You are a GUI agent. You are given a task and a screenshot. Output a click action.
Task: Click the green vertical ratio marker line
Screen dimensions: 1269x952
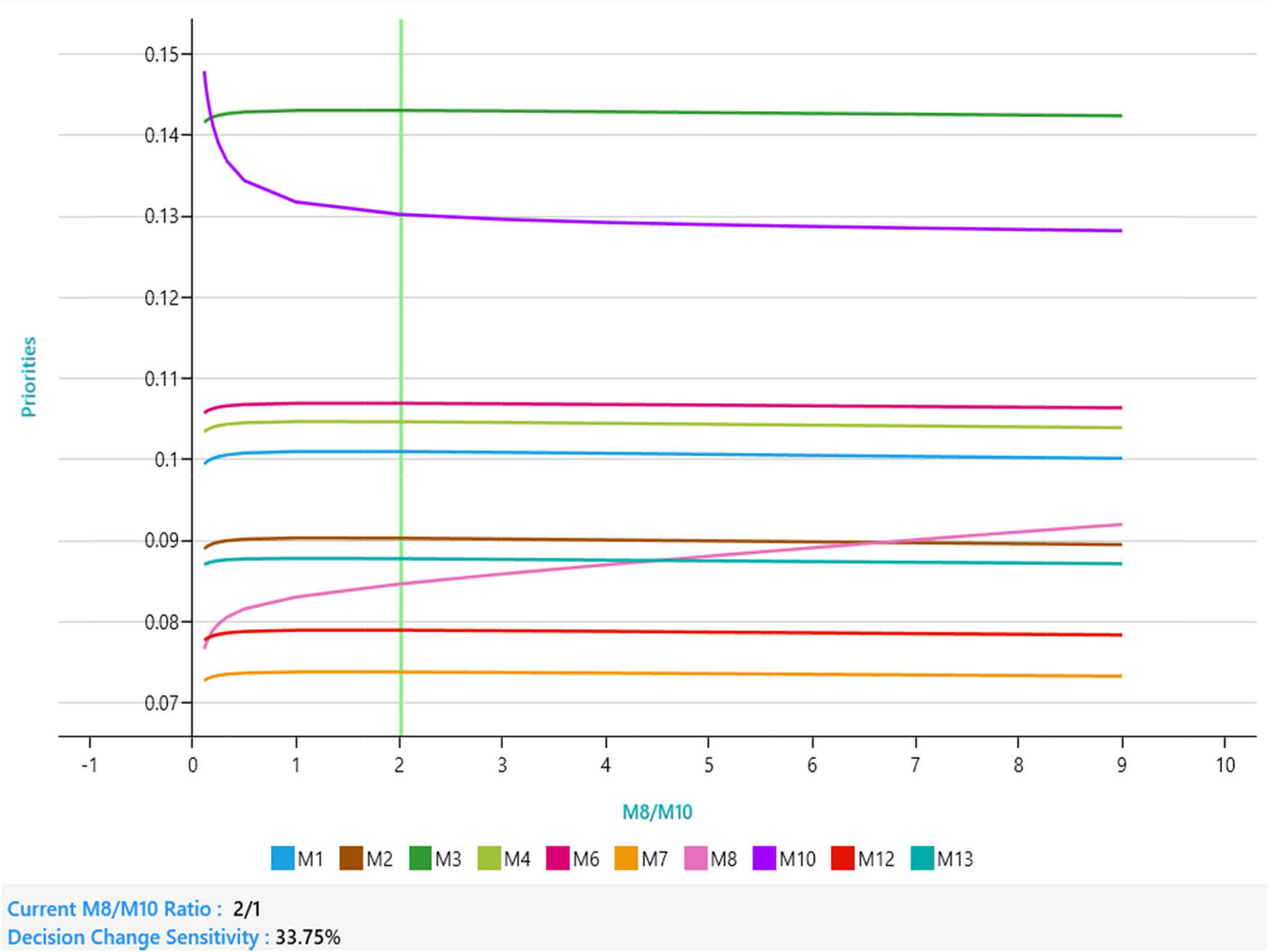400,326
